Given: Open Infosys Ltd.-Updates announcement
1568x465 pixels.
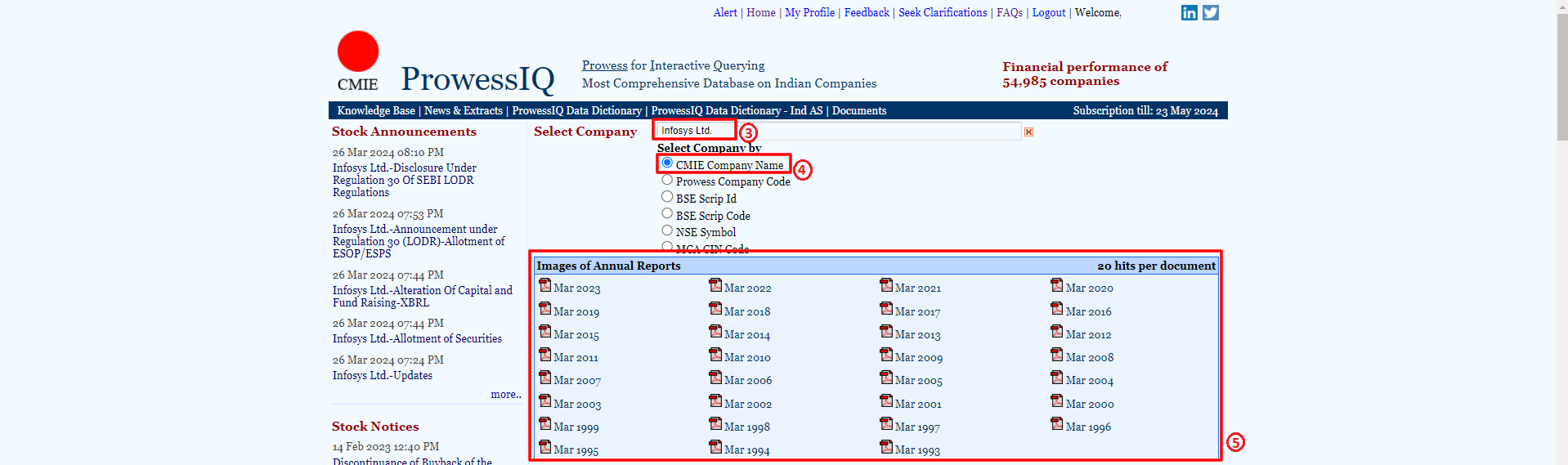Looking at the screenshot, I should (x=383, y=375).
